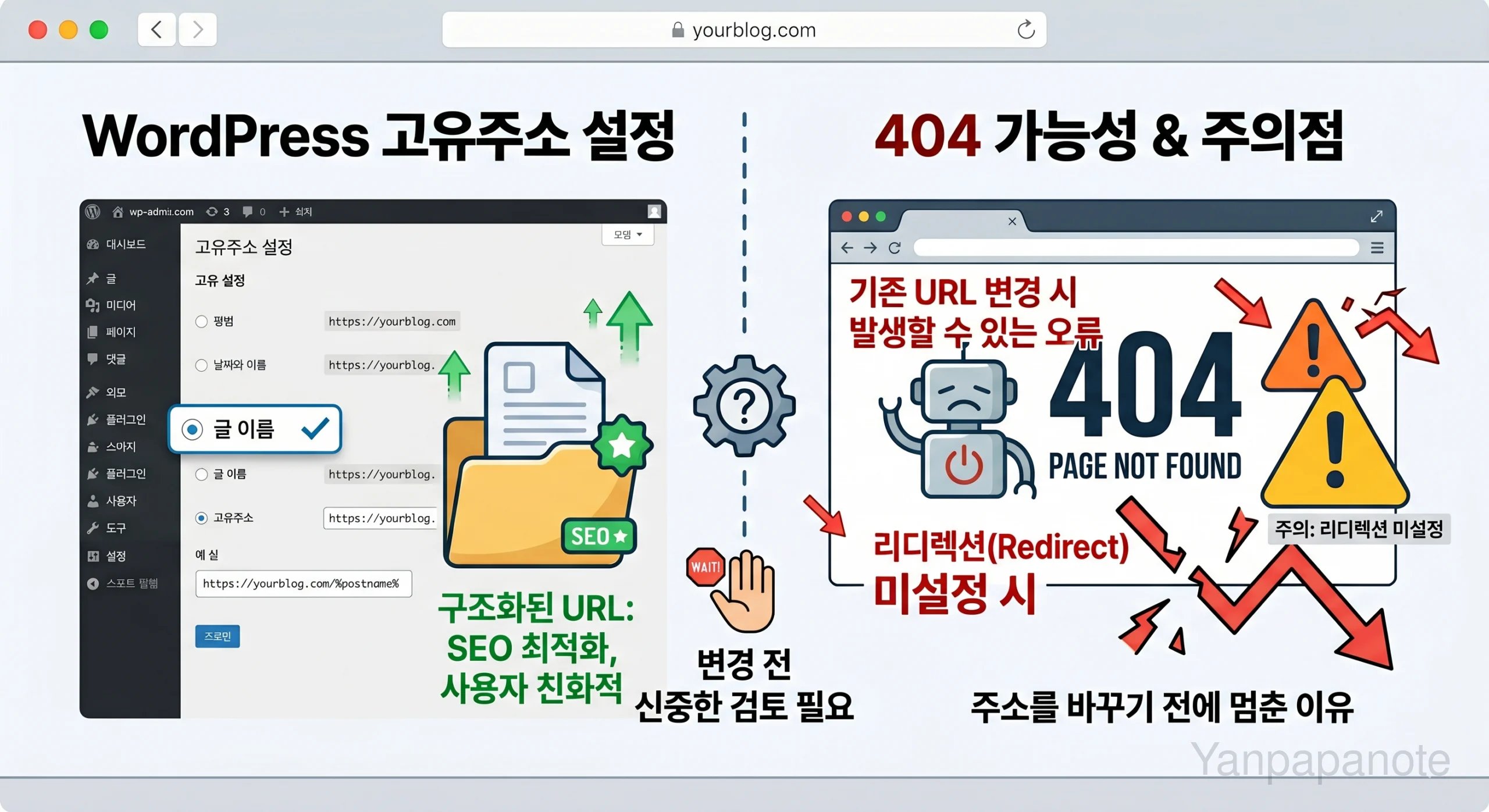Click forward arrow in the 404 browser window
1489x812 pixels.
(x=870, y=248)
